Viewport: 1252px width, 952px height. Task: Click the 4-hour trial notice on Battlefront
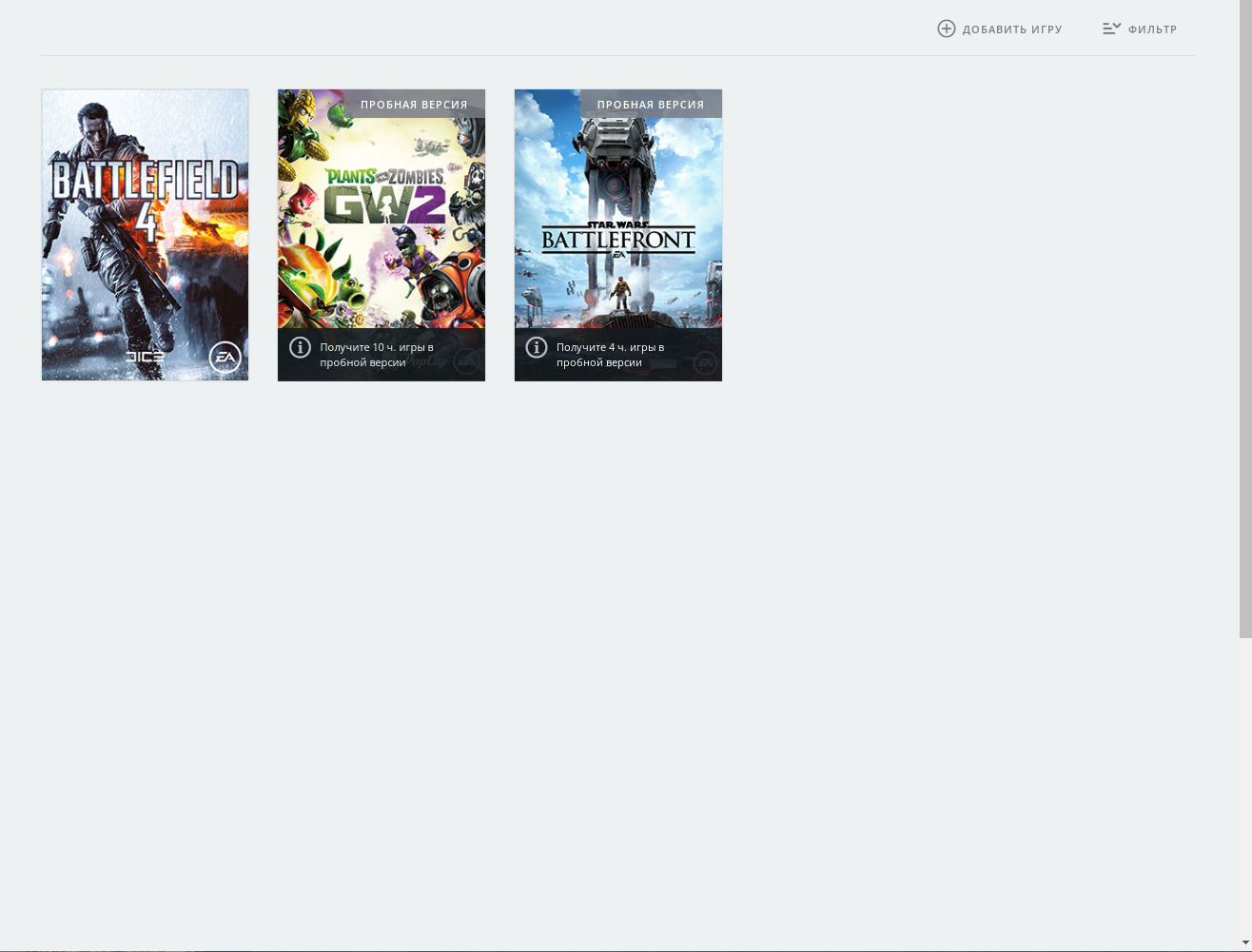610,355
